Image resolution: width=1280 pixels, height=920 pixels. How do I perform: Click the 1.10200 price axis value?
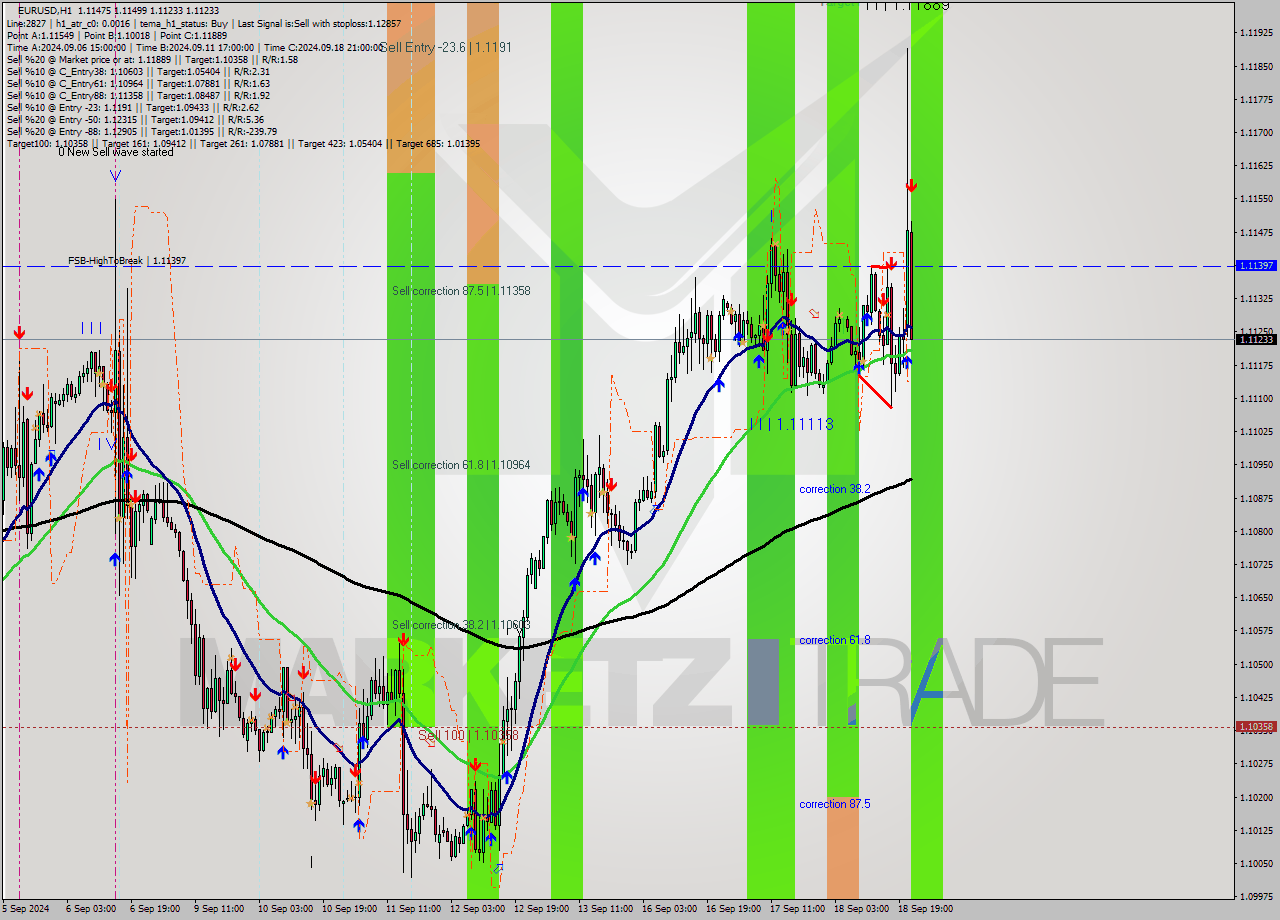(1256, 797)
